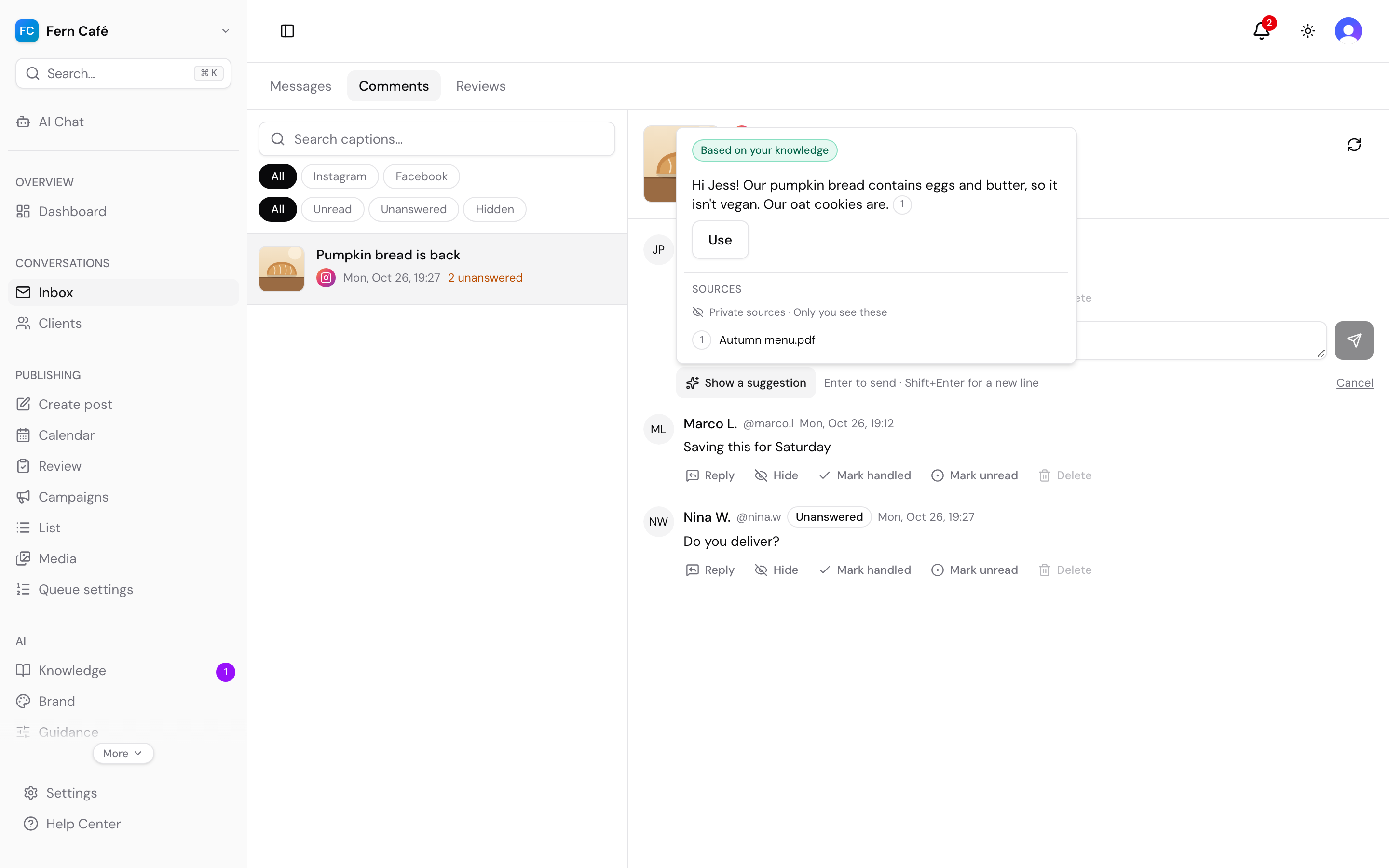Screen dimensions: 1389x868
Task: Cancel the reply
Action: pos(1354,383)
